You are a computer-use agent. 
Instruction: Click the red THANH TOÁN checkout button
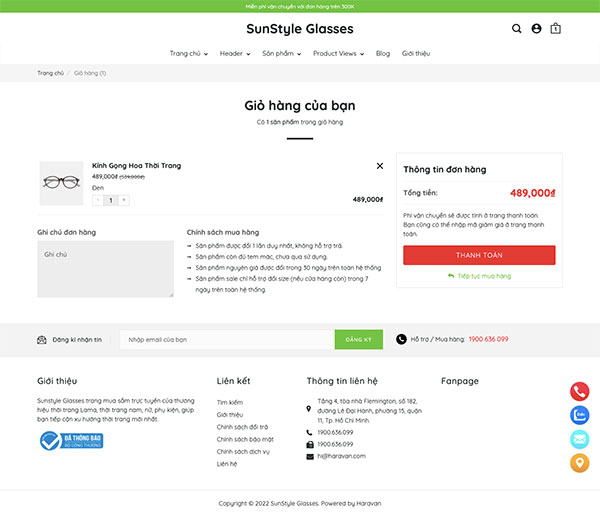(x=479, y=255)
